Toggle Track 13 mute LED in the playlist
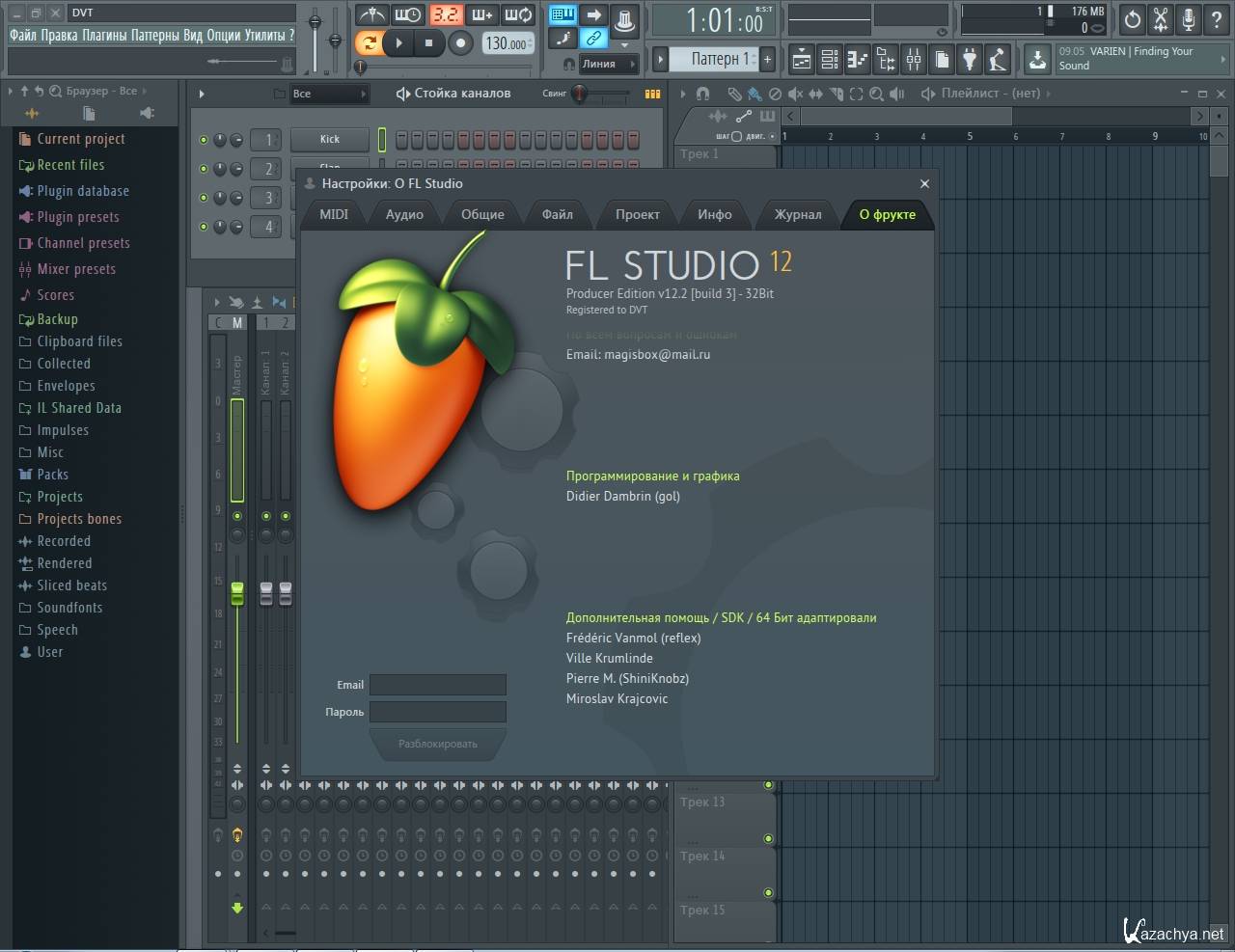The image size is (1235, 952). [769, 785]
